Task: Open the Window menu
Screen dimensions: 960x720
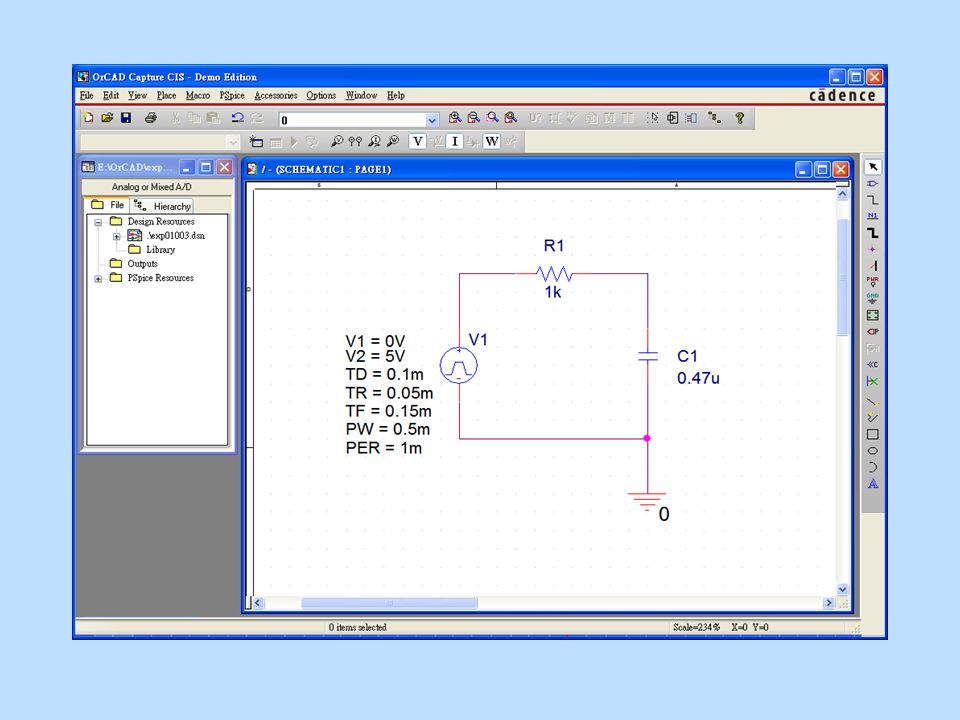Action: pyautogui.click(x=361, y=96)
